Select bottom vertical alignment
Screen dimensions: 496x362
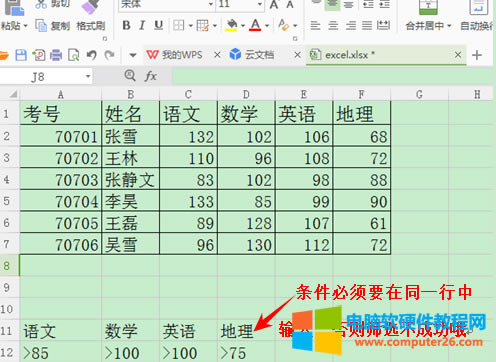(x=349, y=5)
